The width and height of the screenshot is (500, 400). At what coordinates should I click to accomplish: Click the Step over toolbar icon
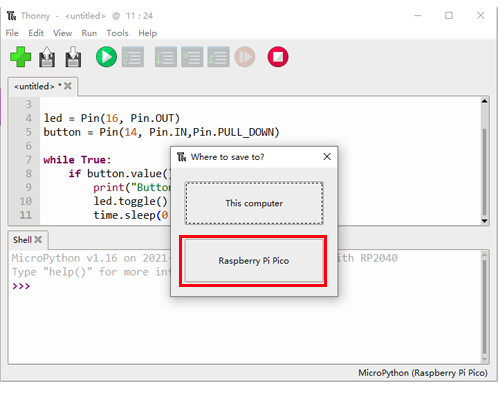[x=166, y=57]
